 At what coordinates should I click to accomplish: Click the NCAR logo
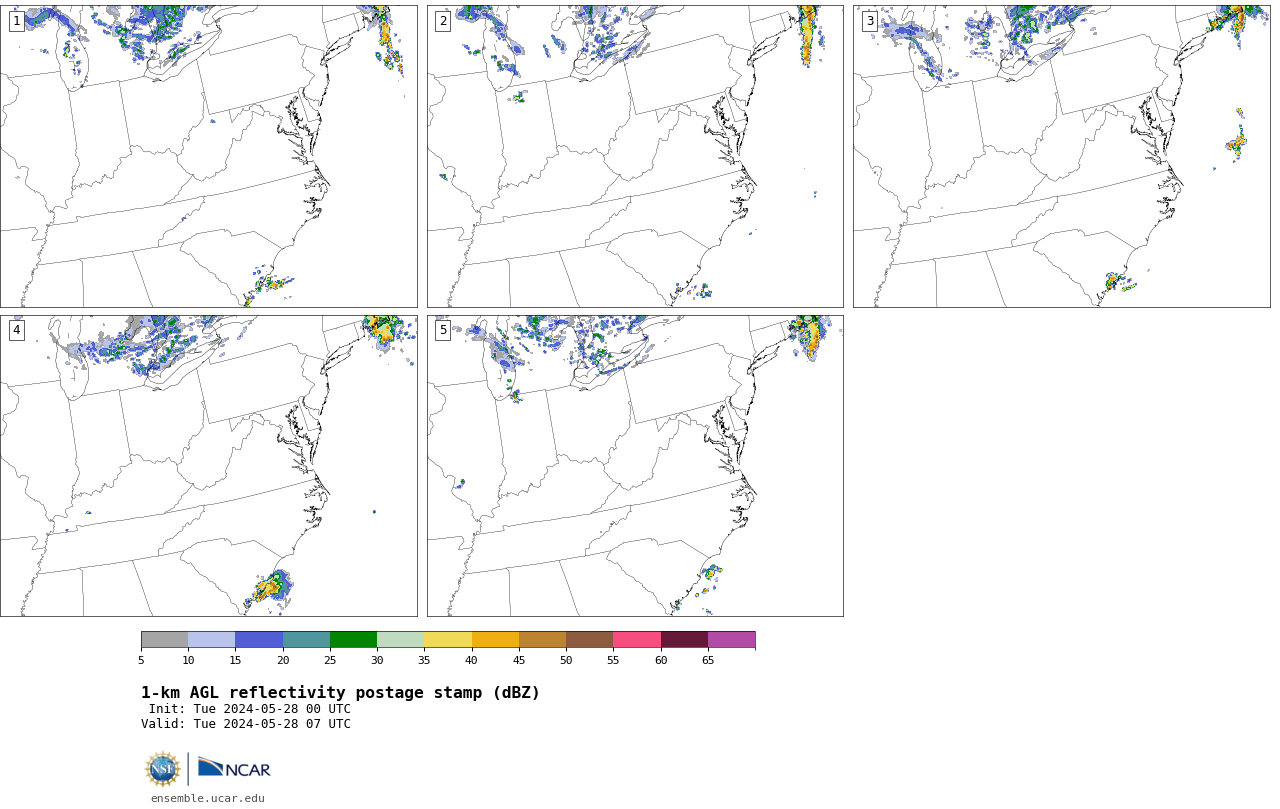tap(234, 768)
